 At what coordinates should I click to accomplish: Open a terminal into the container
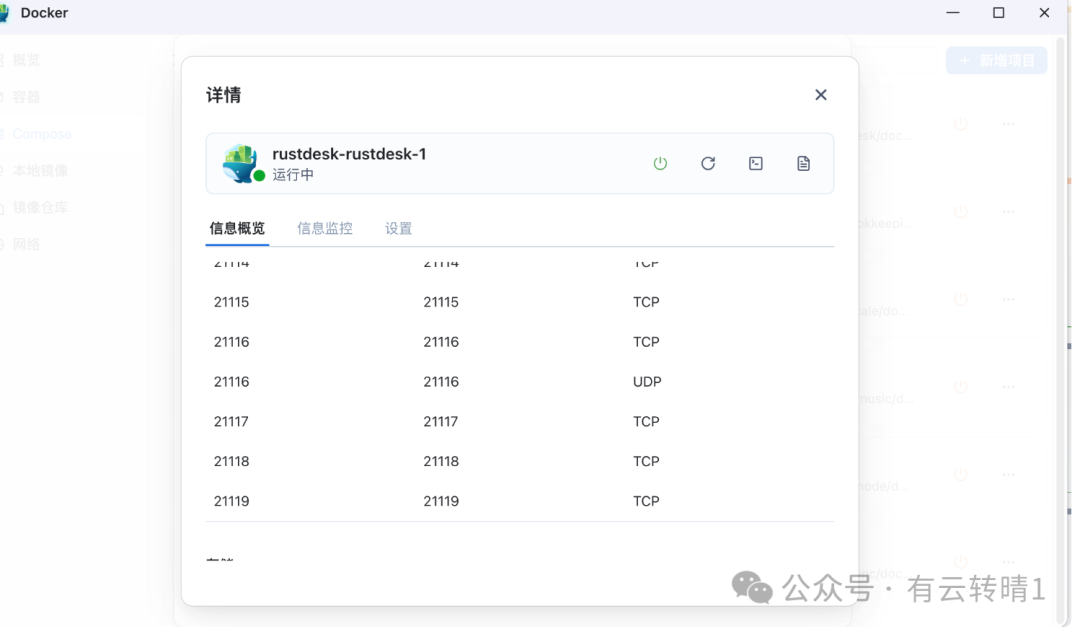[755, 163]
